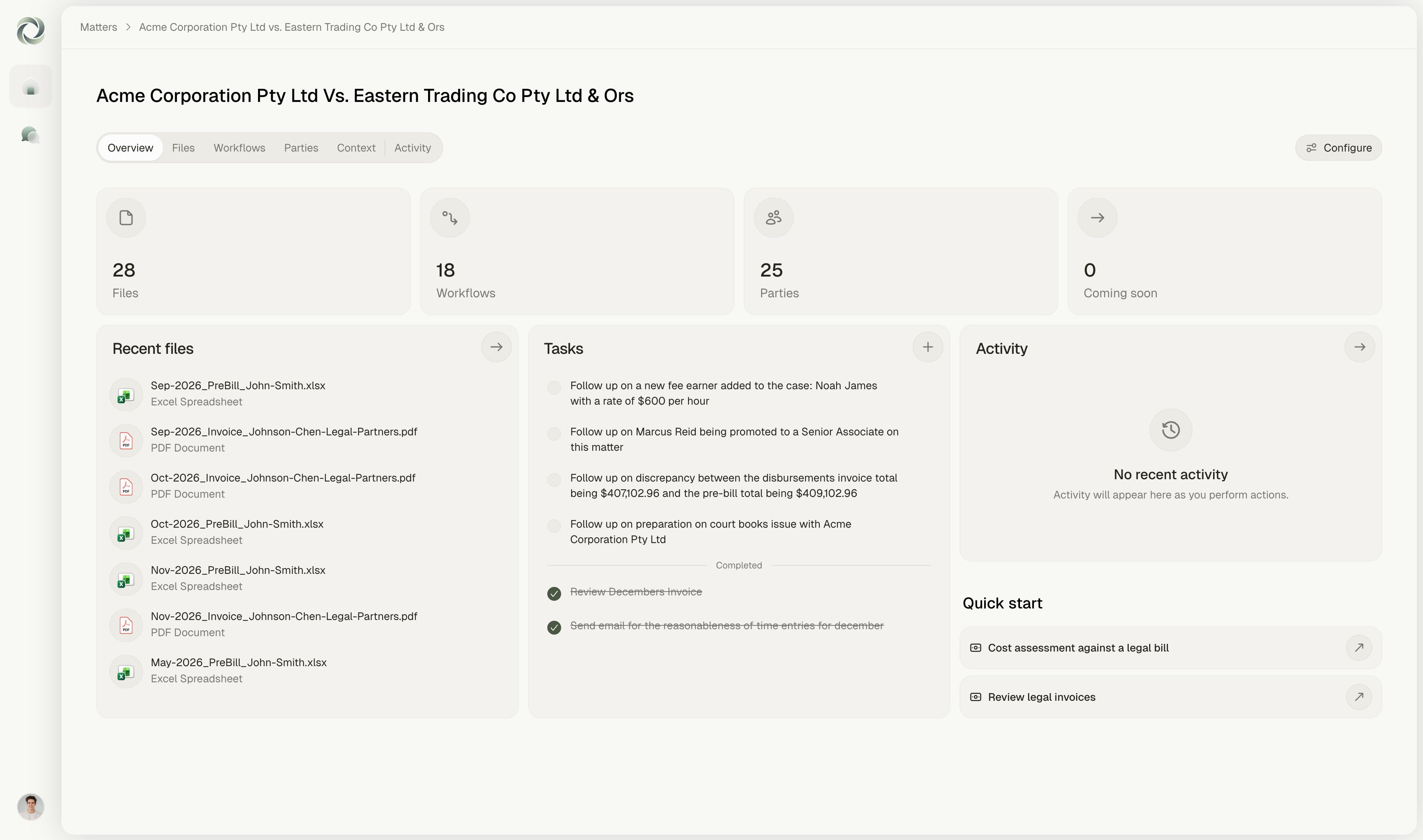Open the chat bubbles sidebar icon
The height and width of the screenshot is (840, 1423).
30,135
